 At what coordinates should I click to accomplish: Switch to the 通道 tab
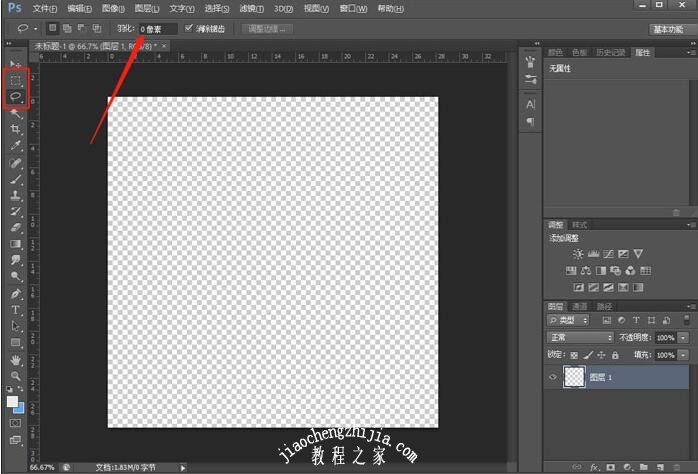[580, 306]
